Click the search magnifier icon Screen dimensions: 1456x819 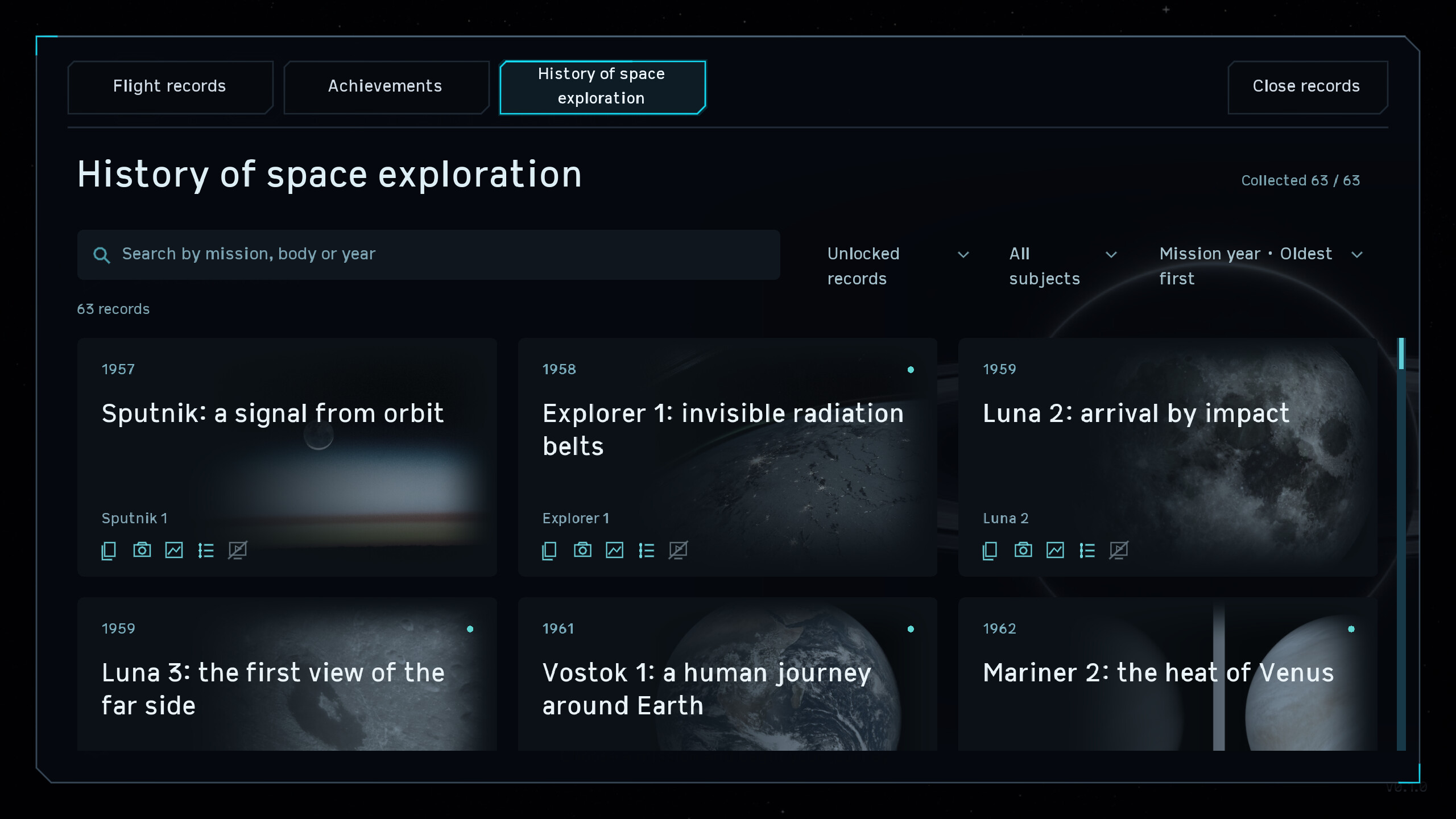102,255
